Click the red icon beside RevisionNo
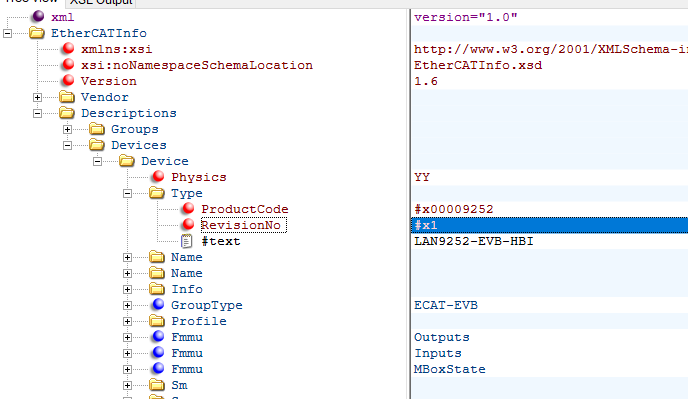Viewport: 688px width, 399px height. pos(188,224)
